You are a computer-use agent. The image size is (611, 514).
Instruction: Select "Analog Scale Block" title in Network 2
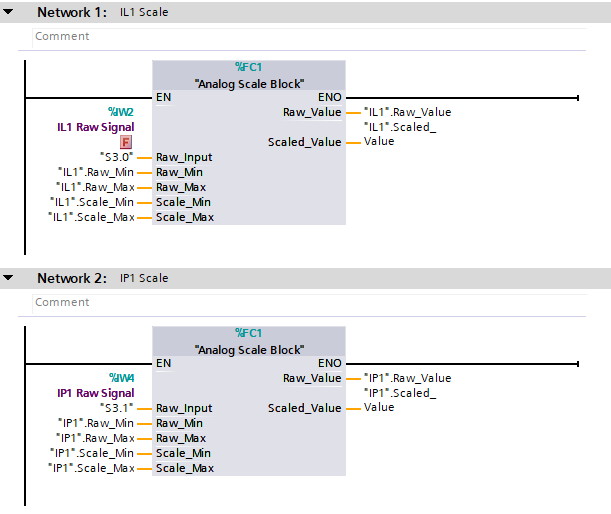pyautogui.click(x=249, y=350)
